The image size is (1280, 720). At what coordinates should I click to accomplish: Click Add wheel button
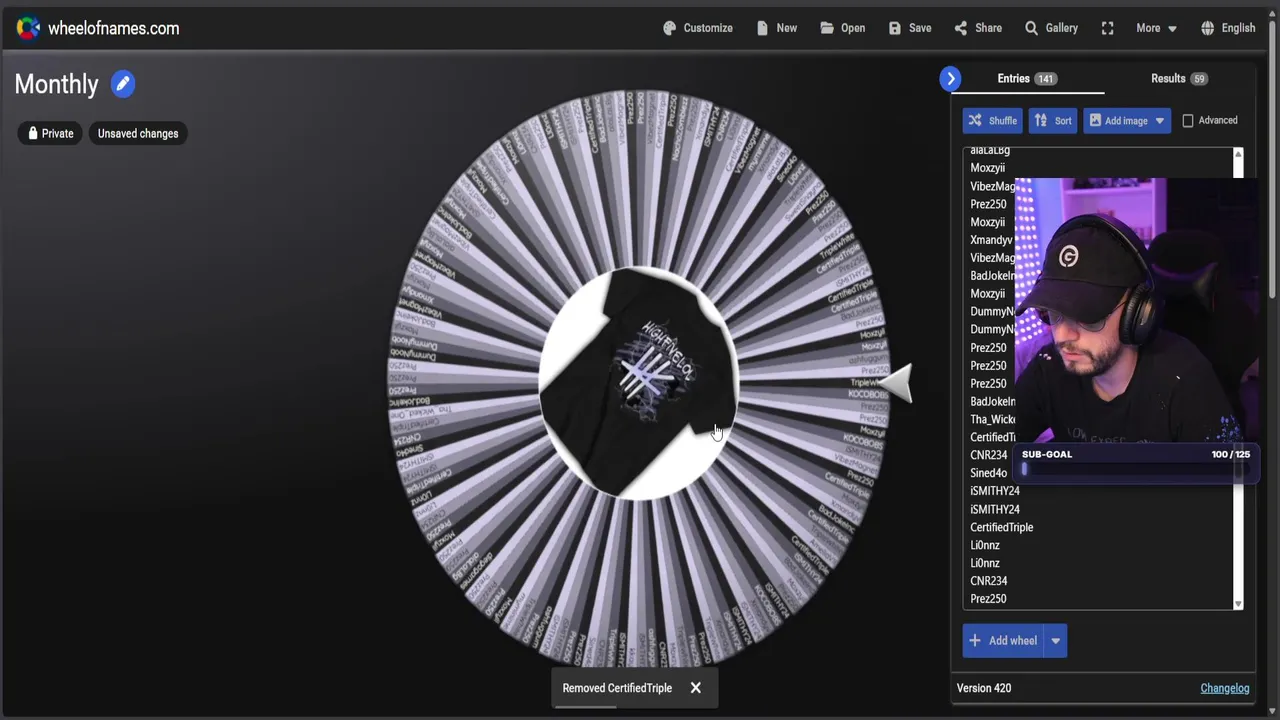click(x=1003, y=641)
